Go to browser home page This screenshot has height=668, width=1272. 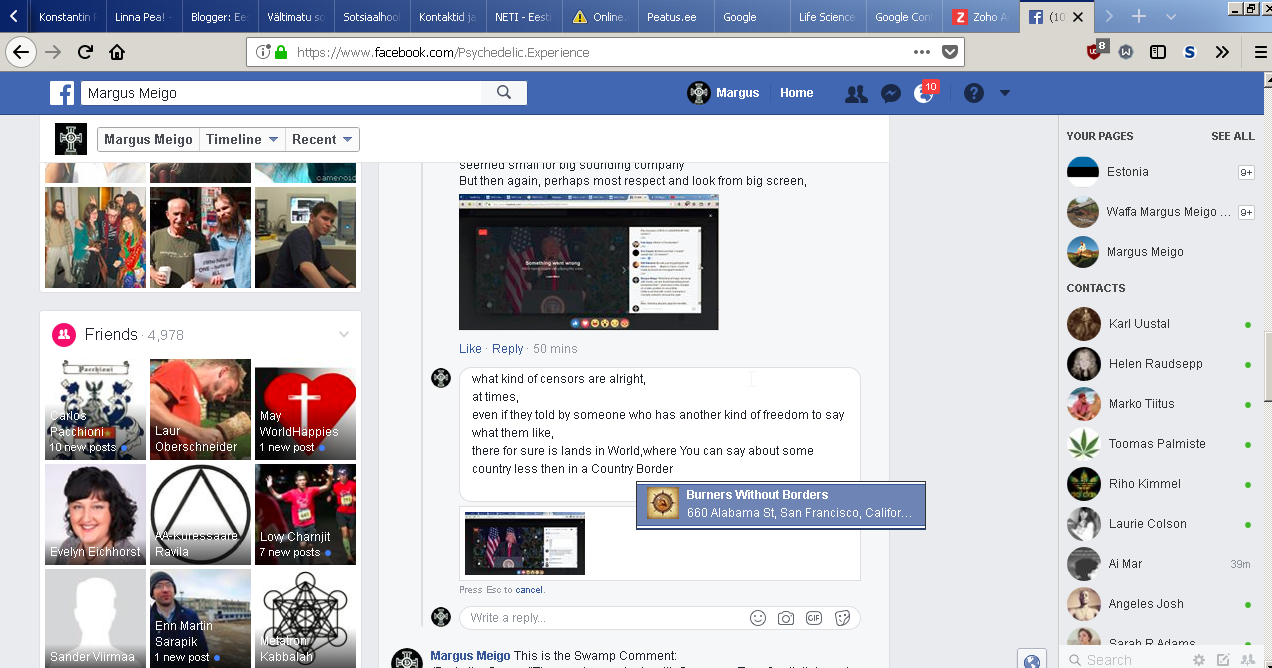[117, 52]
